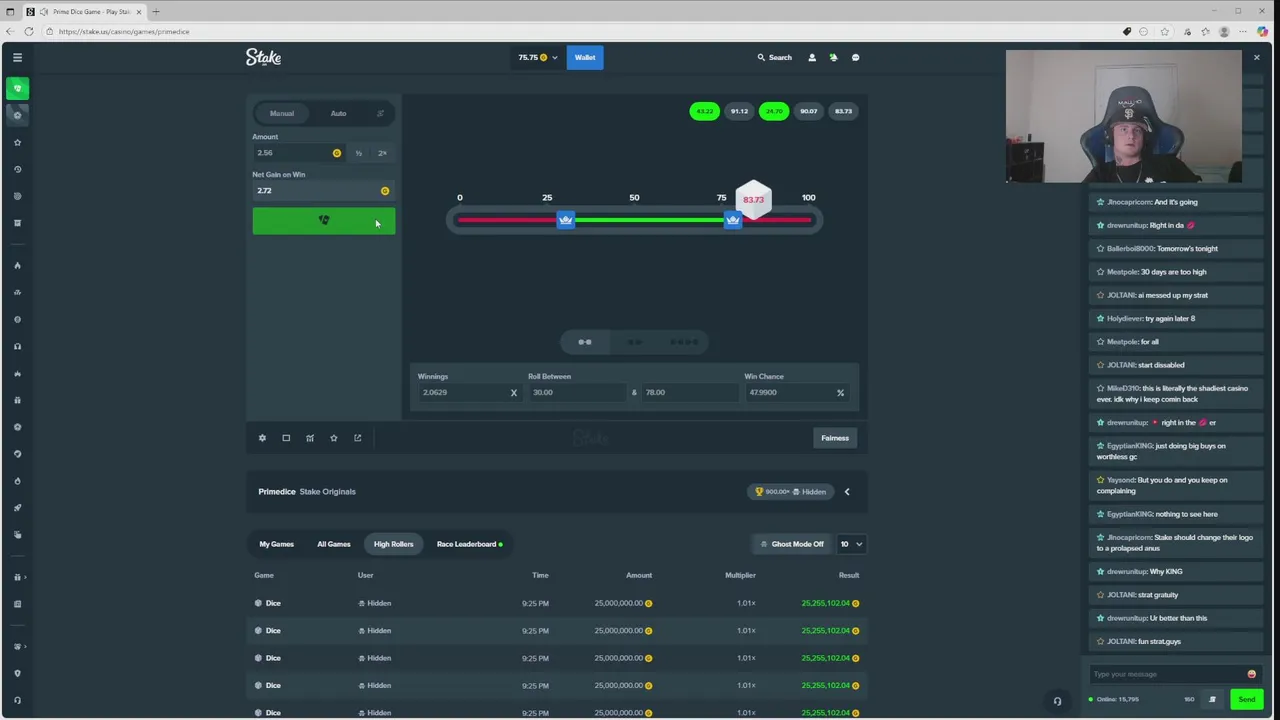This screenshot has height=720, width=1280.
Task: Open the Favourites star sidebar icon
Action: pyautogui.click(x=17, y=142)
